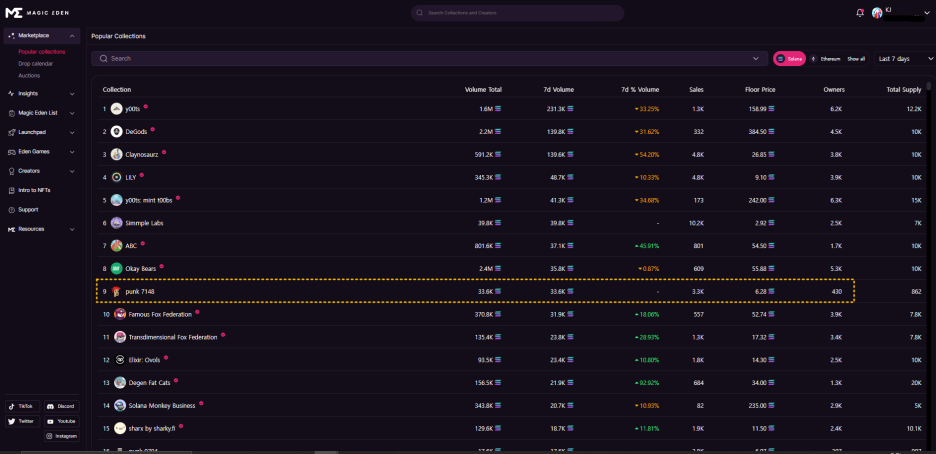The width and height of the screenshot is (936, 454).
Task: Click the Okay Bears collection avatar
Action: click(x=116, y=268)
